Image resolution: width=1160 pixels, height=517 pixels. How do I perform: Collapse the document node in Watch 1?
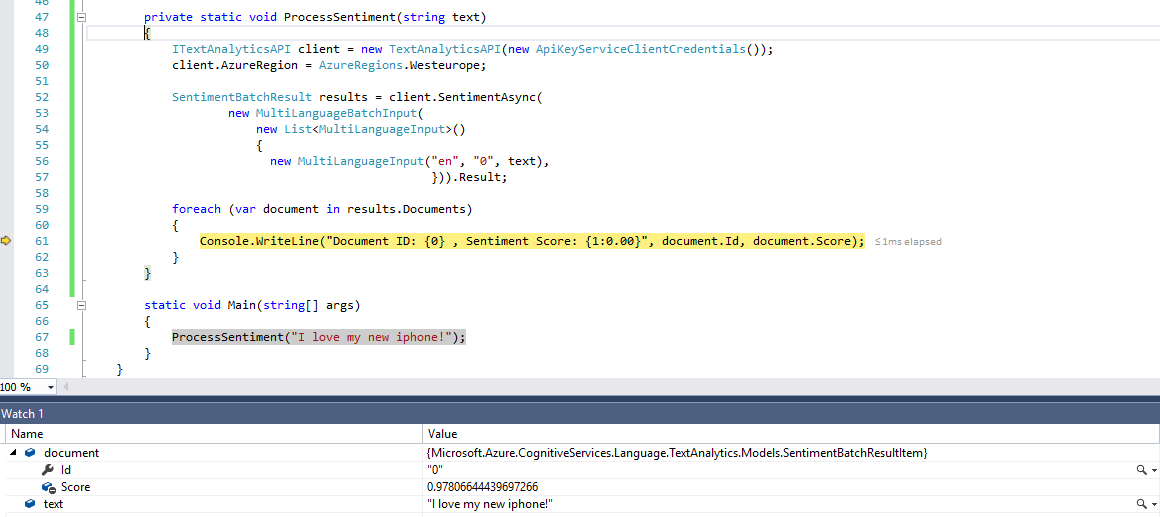click(x=15, y=453)
